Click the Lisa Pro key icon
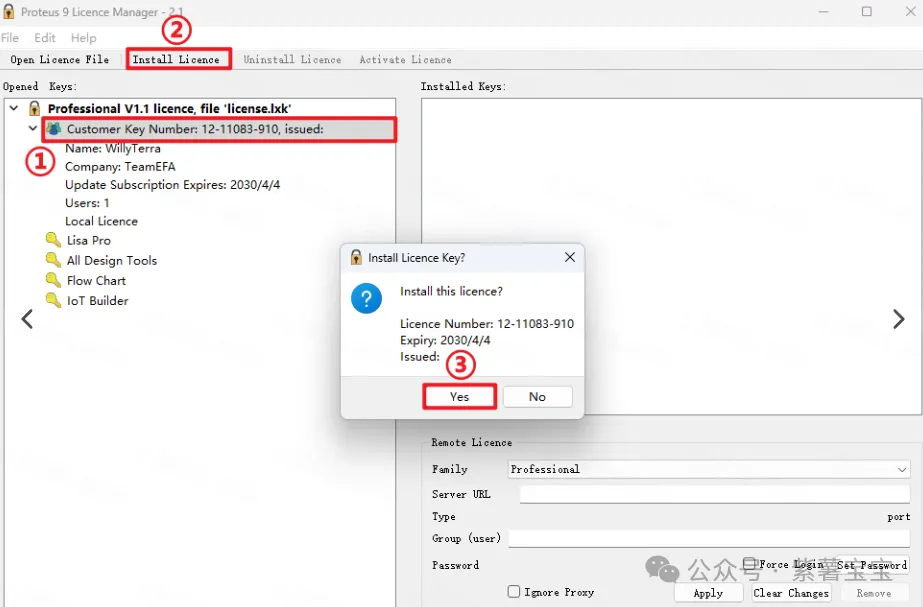This screenshot has width=923, height=607. click(53, 240)
